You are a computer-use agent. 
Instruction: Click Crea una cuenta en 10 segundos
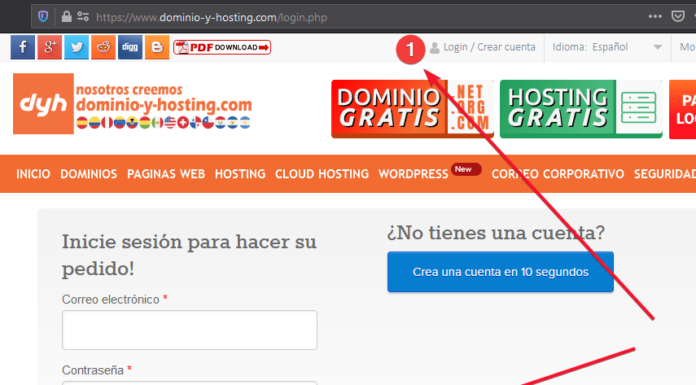(500, 272)
